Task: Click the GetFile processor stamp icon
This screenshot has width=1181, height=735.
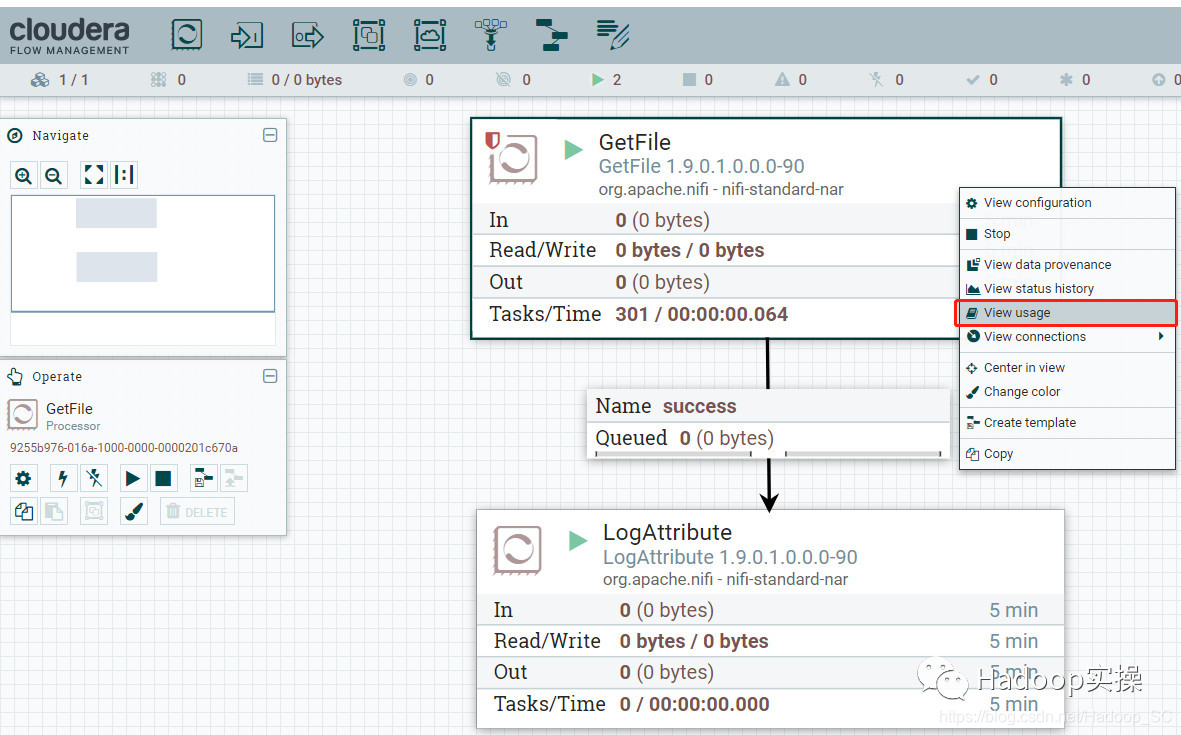Action: click(512, 158)
